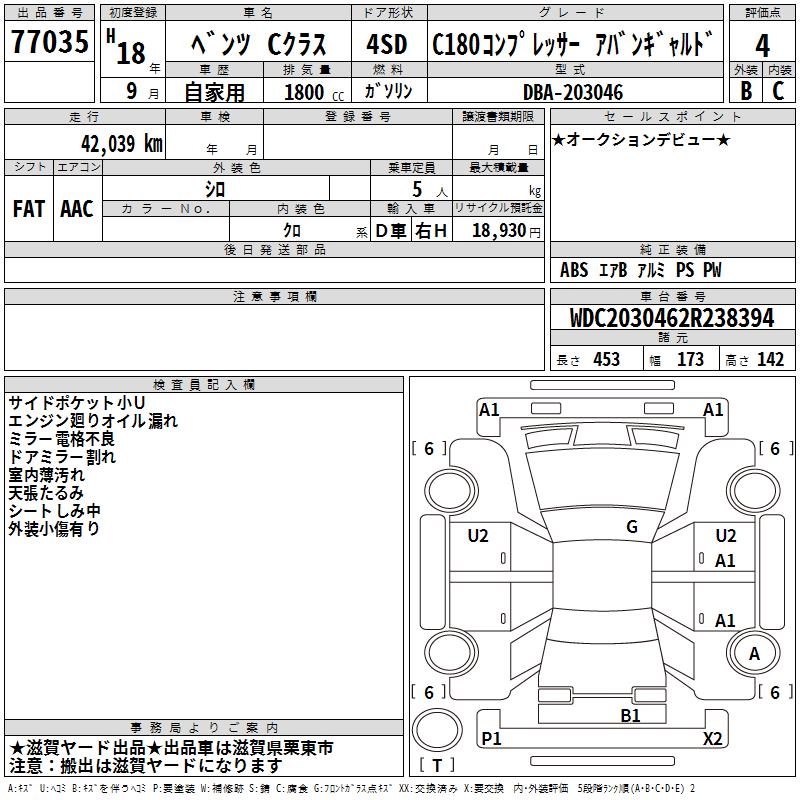
Task: Click the chassis number WDC2030462R238394
Action: point(672,318)
